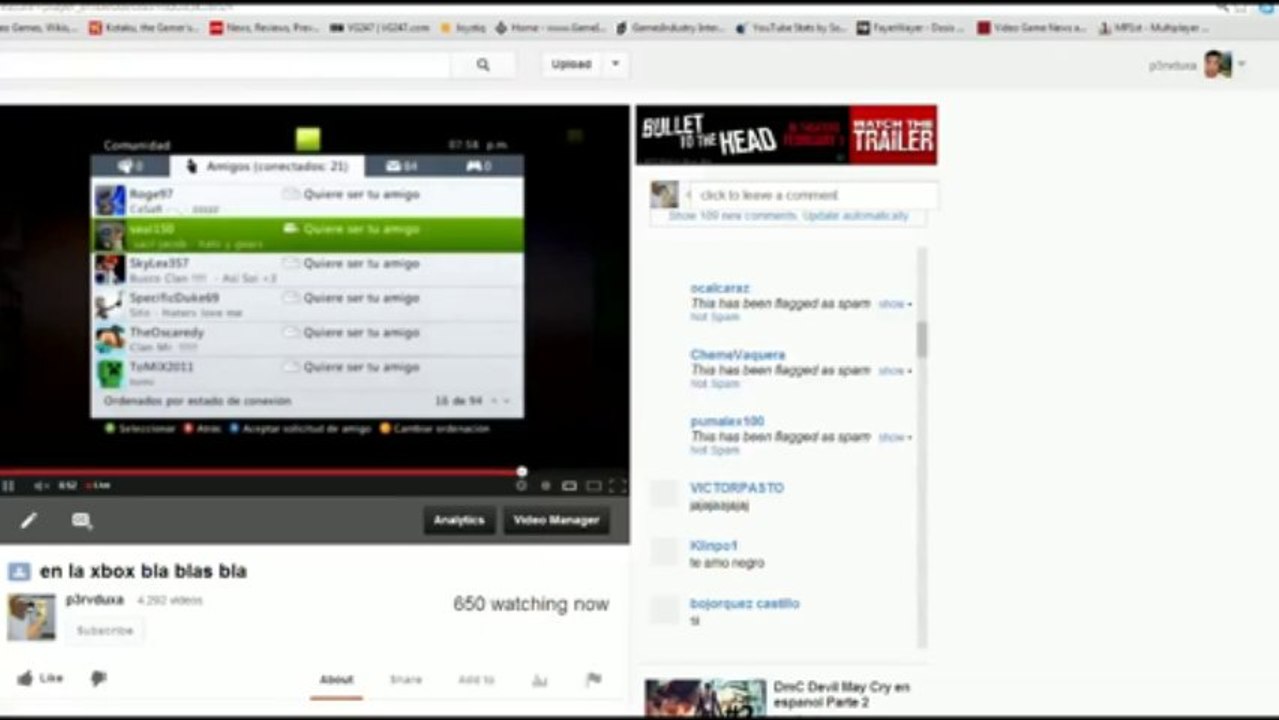Click the avatar beside VICTORPASTO comment
This screenshot has height=720, width=1279.
pyautogui.click(x=665, y=493)
